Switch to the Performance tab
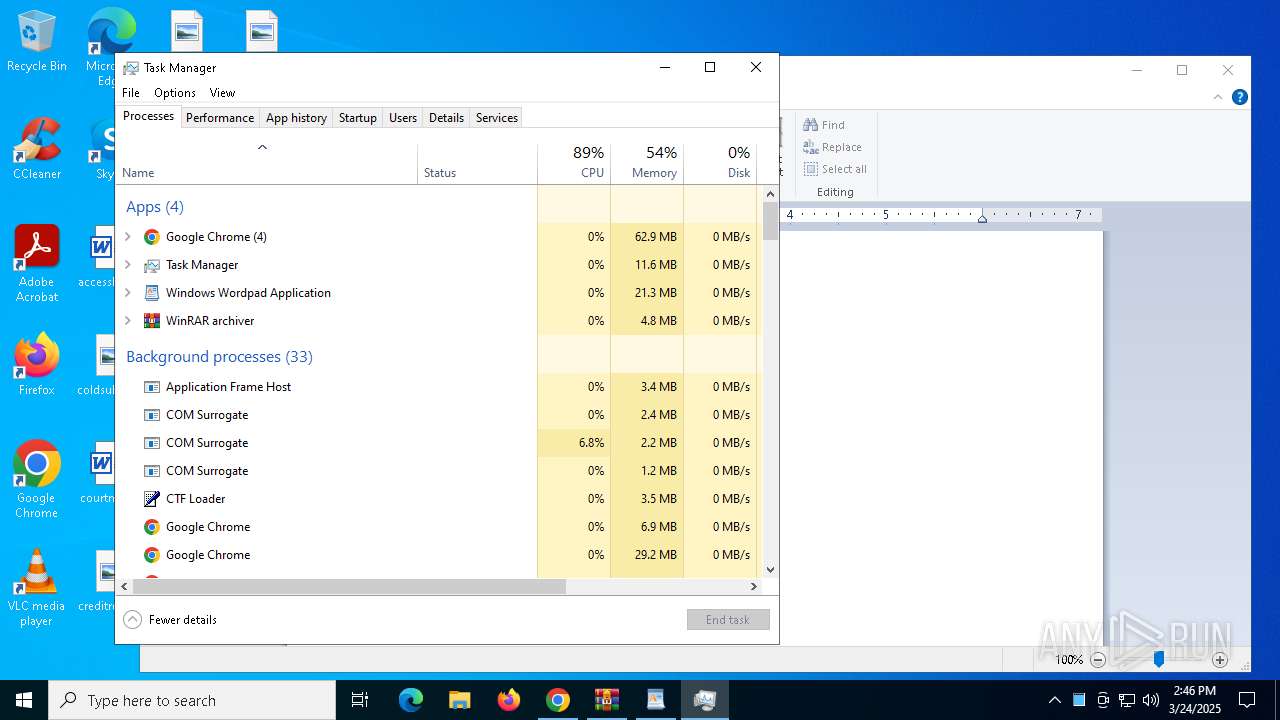This screenshot has width=1280, height=720. point(220,118)
